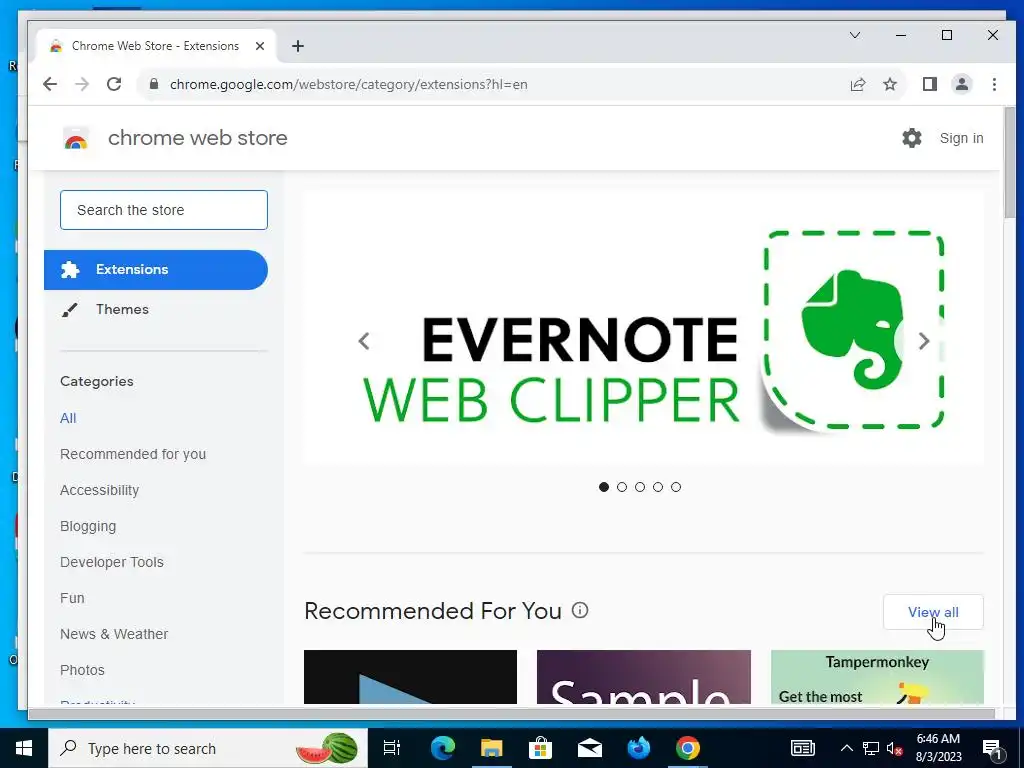Launch Firefox from the taskbar

tap(638, 748)
